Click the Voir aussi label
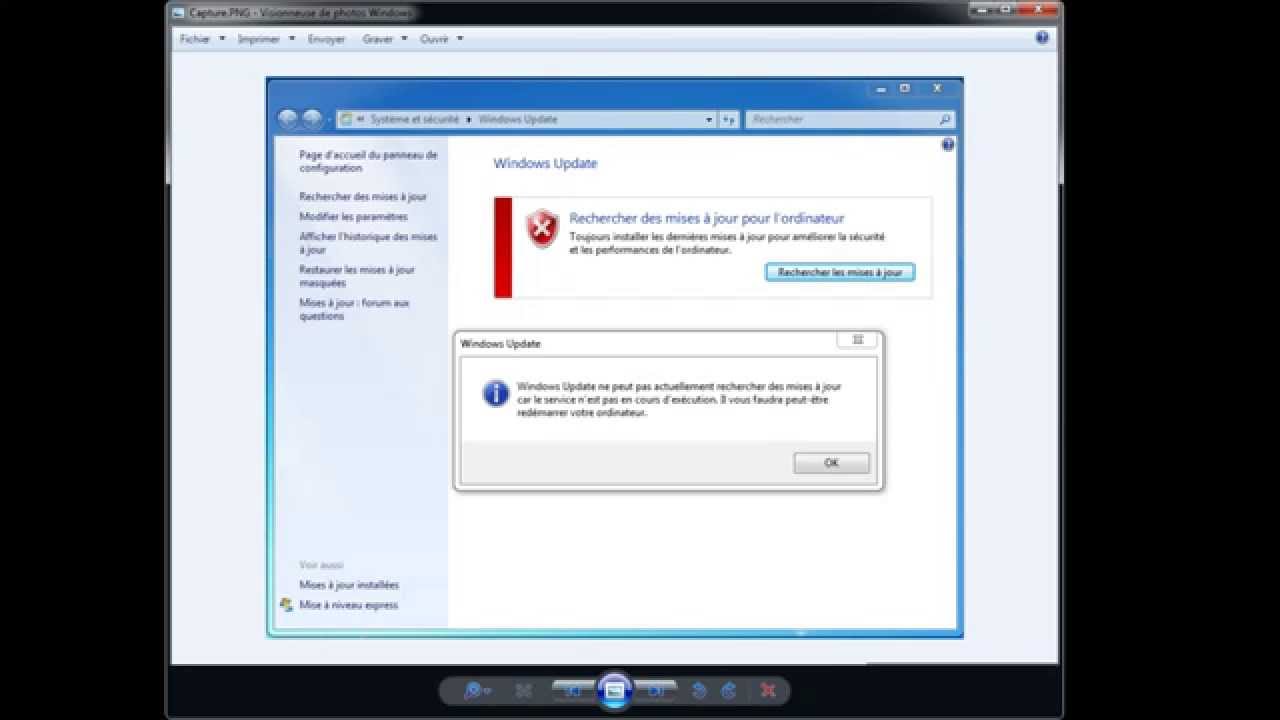Image resolution: width=1280 pixels, height=720 pixels. 321,565
